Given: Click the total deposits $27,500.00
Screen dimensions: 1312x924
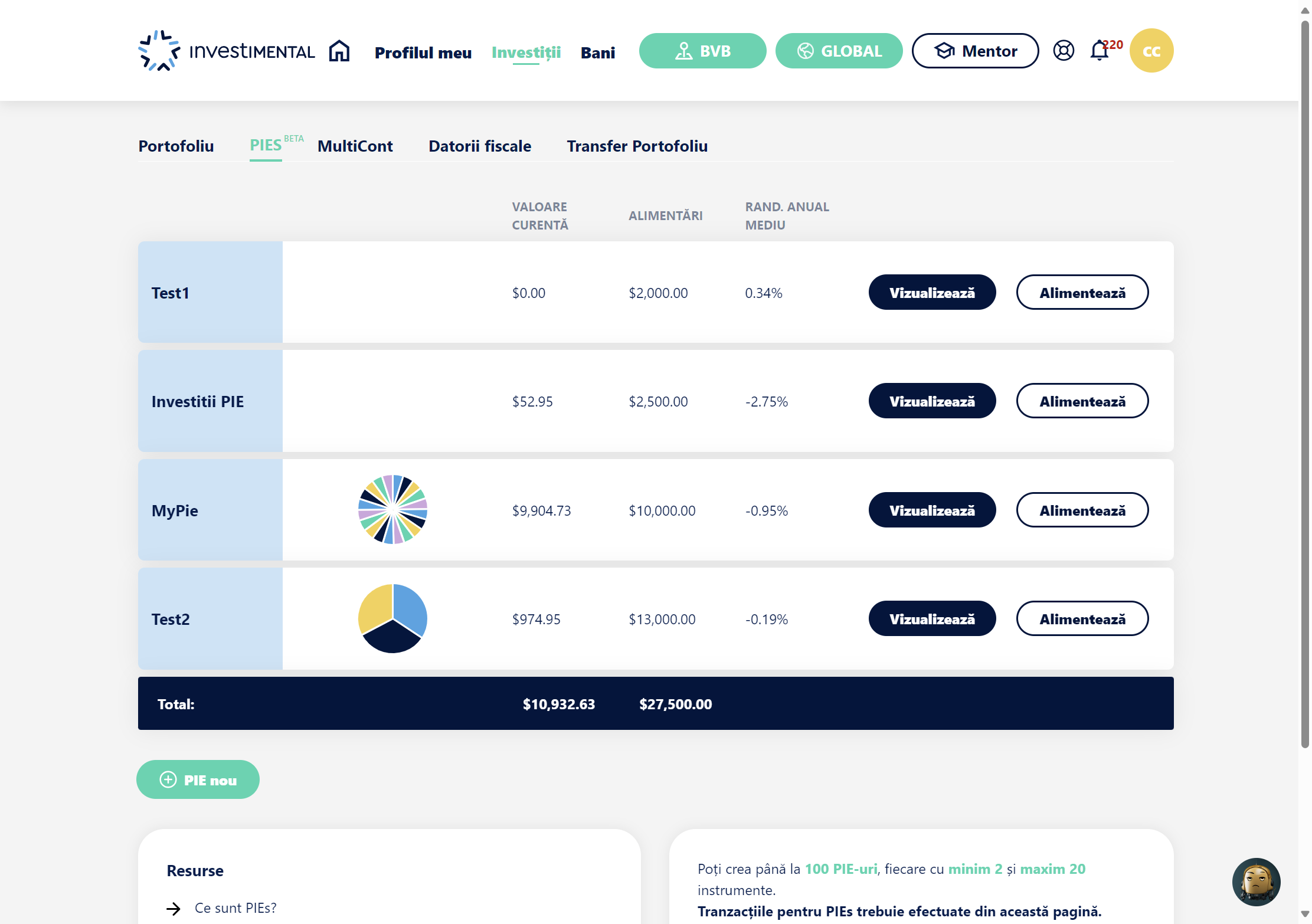Looking at the screenshot, I should (676, 704).
